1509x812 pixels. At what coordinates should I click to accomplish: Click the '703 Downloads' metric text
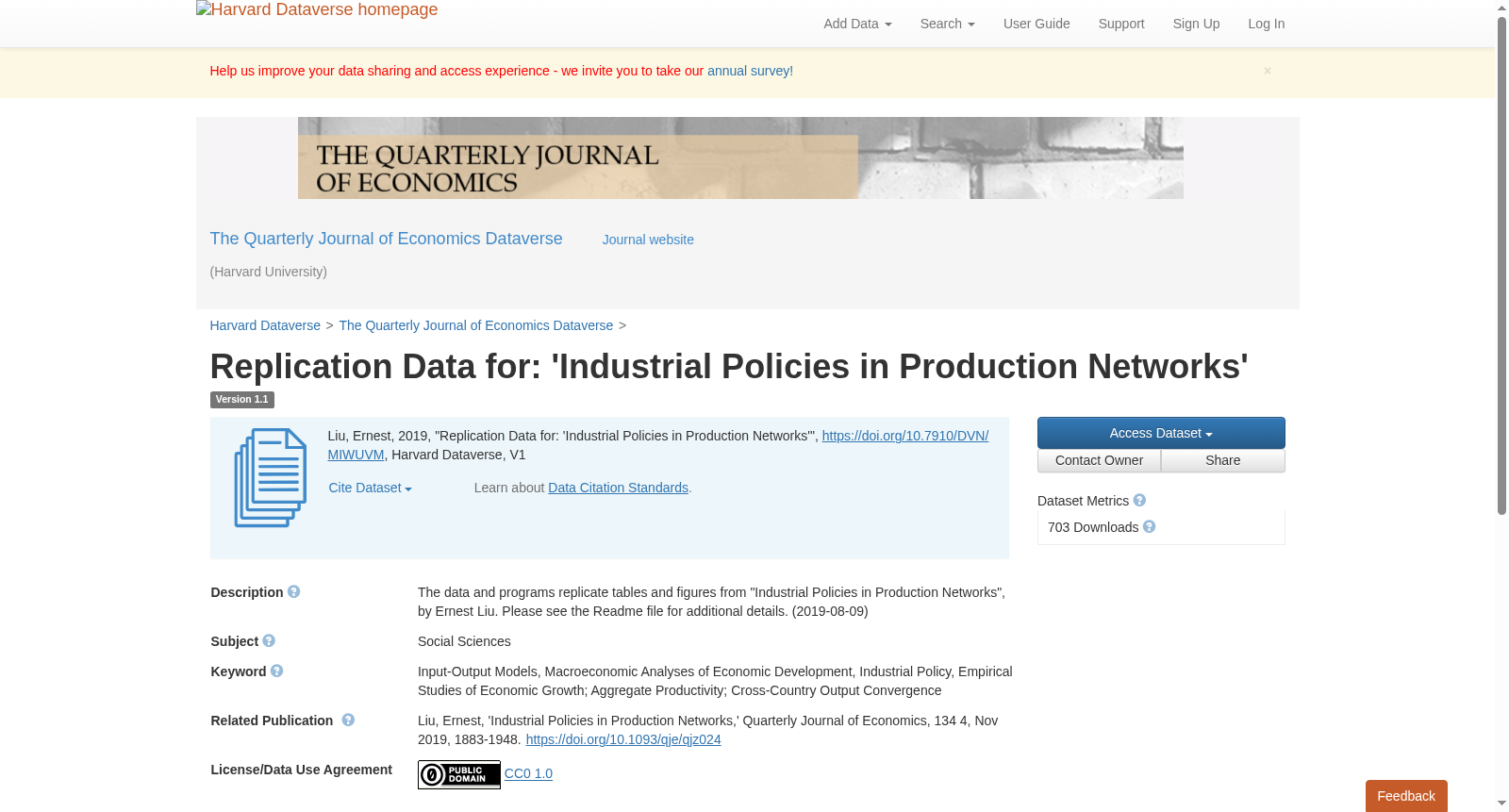click(x=1093, y=527)
